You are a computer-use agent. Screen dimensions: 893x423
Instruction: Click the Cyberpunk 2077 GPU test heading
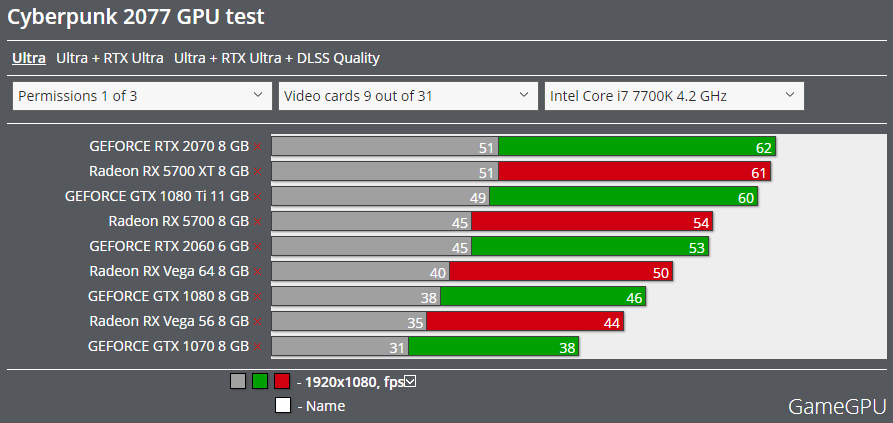(136, 17)
